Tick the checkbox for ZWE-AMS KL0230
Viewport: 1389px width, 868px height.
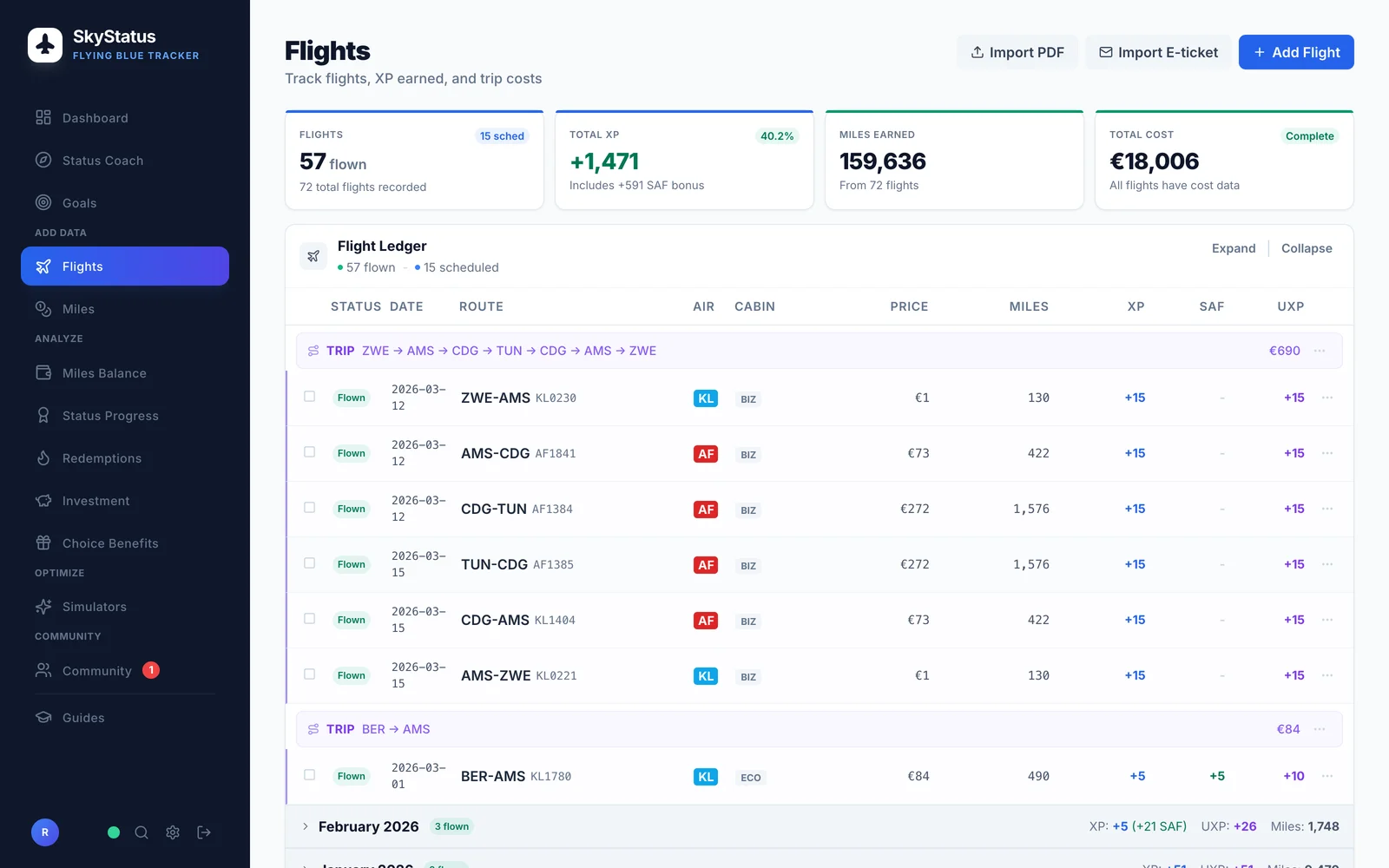click(x=309, y=397)
